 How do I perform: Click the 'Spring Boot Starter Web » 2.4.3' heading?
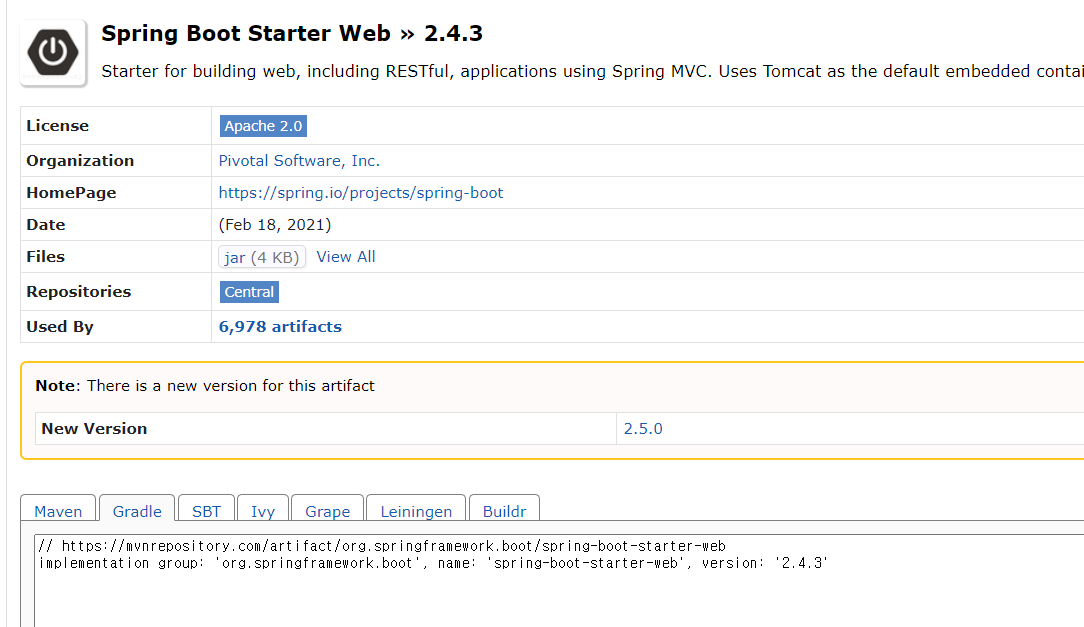(x=292, y=33)
